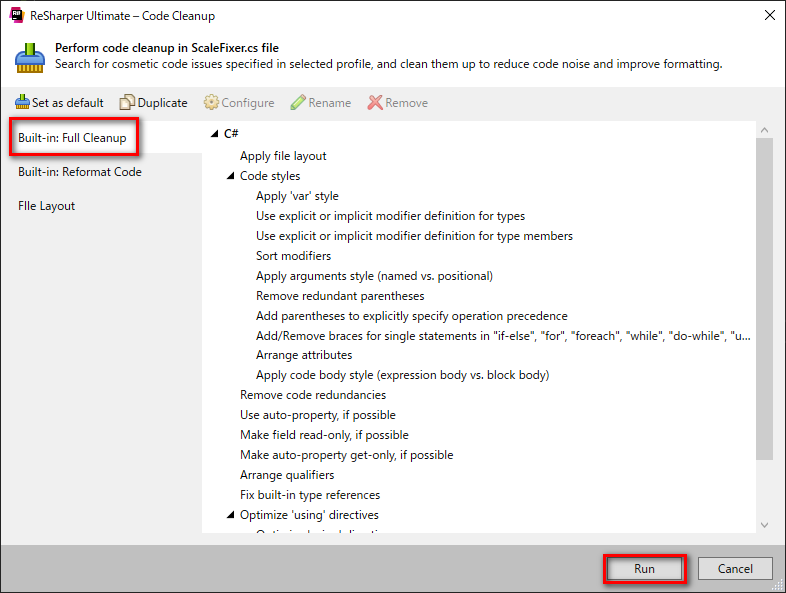
Task: Collapse the Code styles node
Action: click(x=231, y=176)
